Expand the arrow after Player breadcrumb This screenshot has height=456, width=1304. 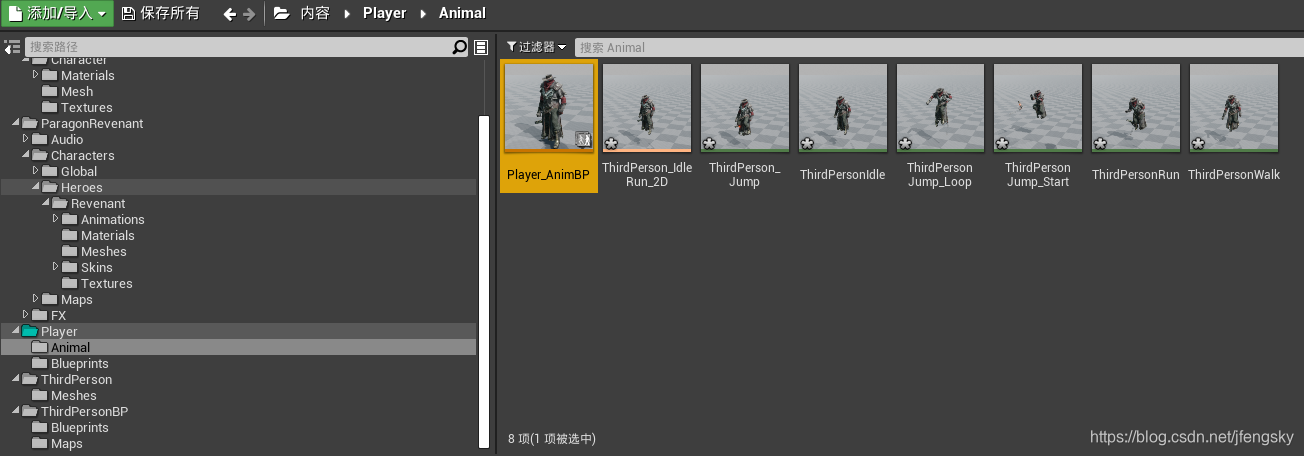click(x=423, y=14)
